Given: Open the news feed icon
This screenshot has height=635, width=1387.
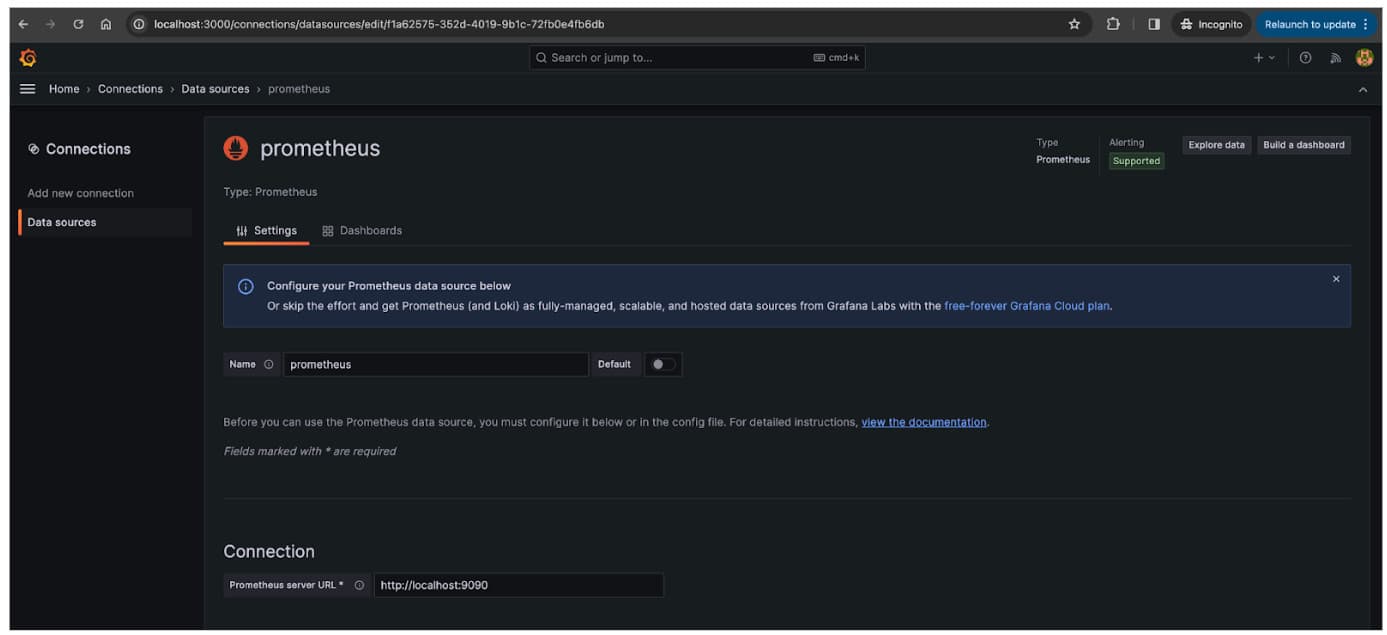Looking at the screenshot, I should pyautogui.click(x=1334, y=58).
